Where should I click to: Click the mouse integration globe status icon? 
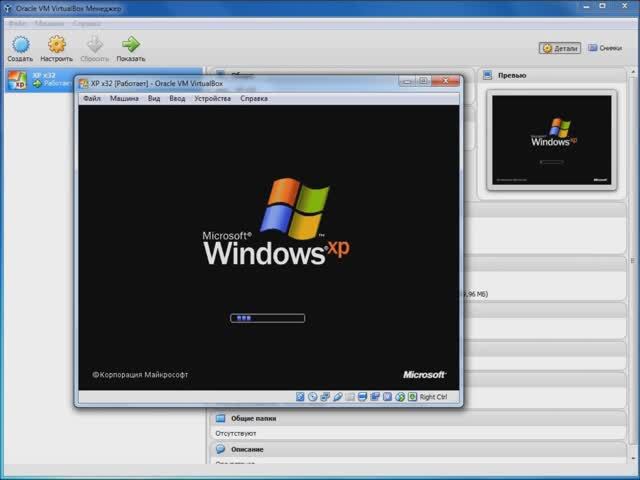(x=400, y=397)
